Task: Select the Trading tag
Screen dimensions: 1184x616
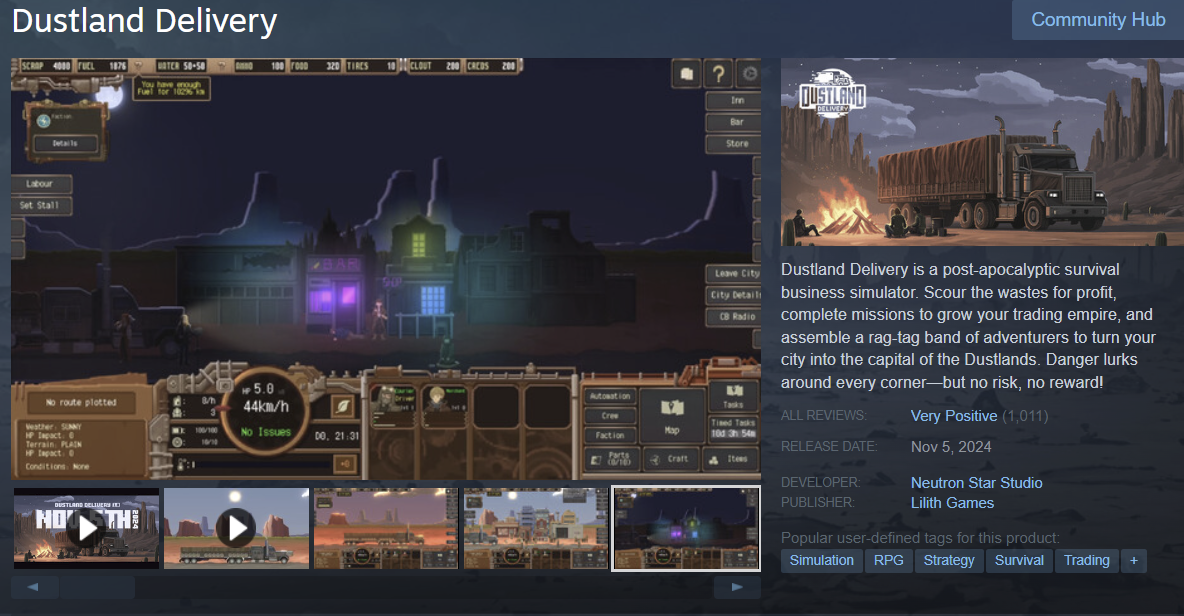Action: 1087,560
